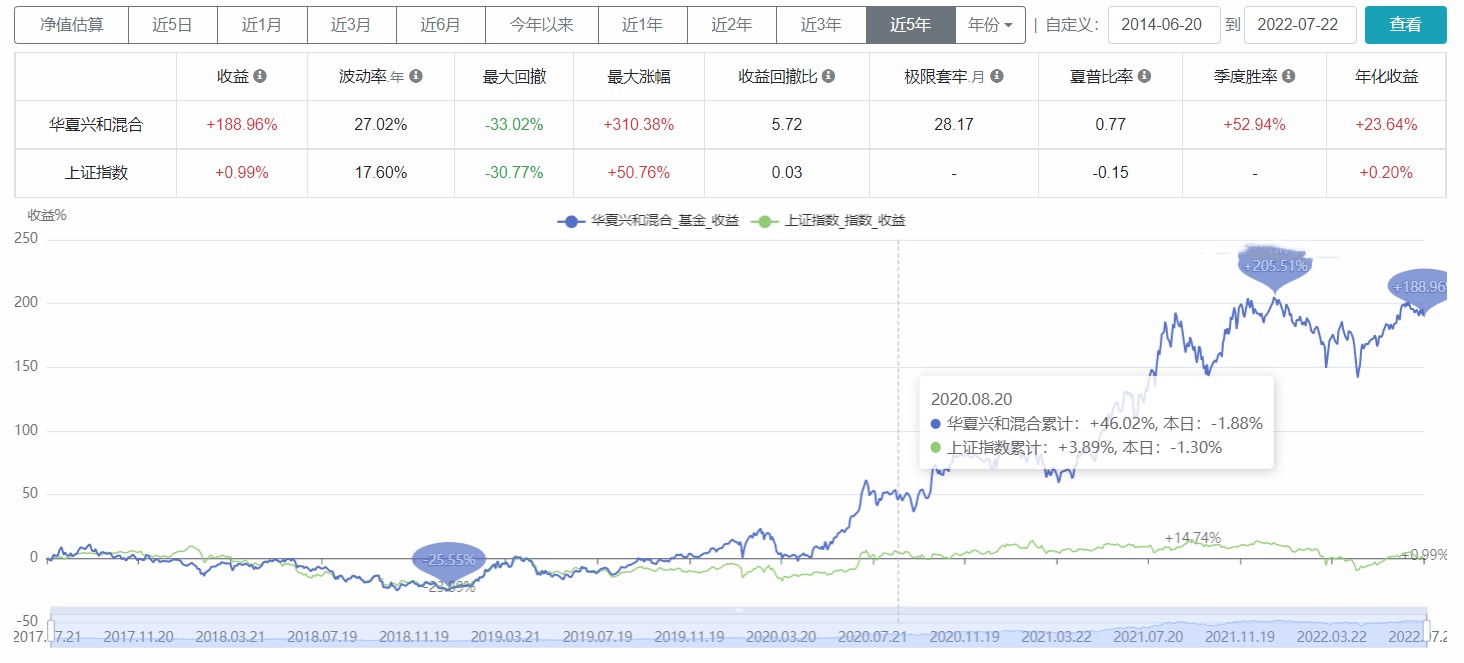Switch to the 近5日 period tab

pyautogui.click(x=172, y=24)
